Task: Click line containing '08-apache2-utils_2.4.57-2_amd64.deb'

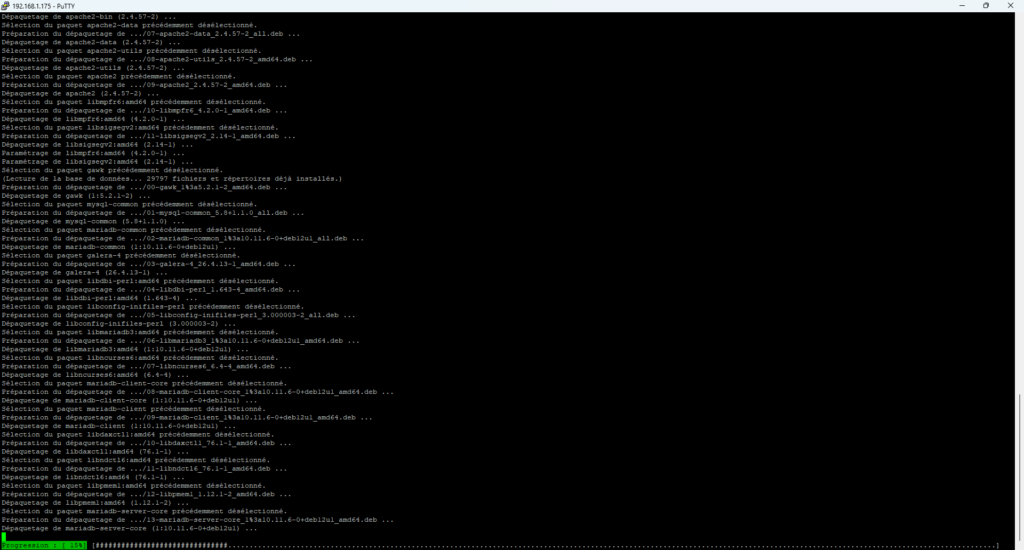Action: 157,59
